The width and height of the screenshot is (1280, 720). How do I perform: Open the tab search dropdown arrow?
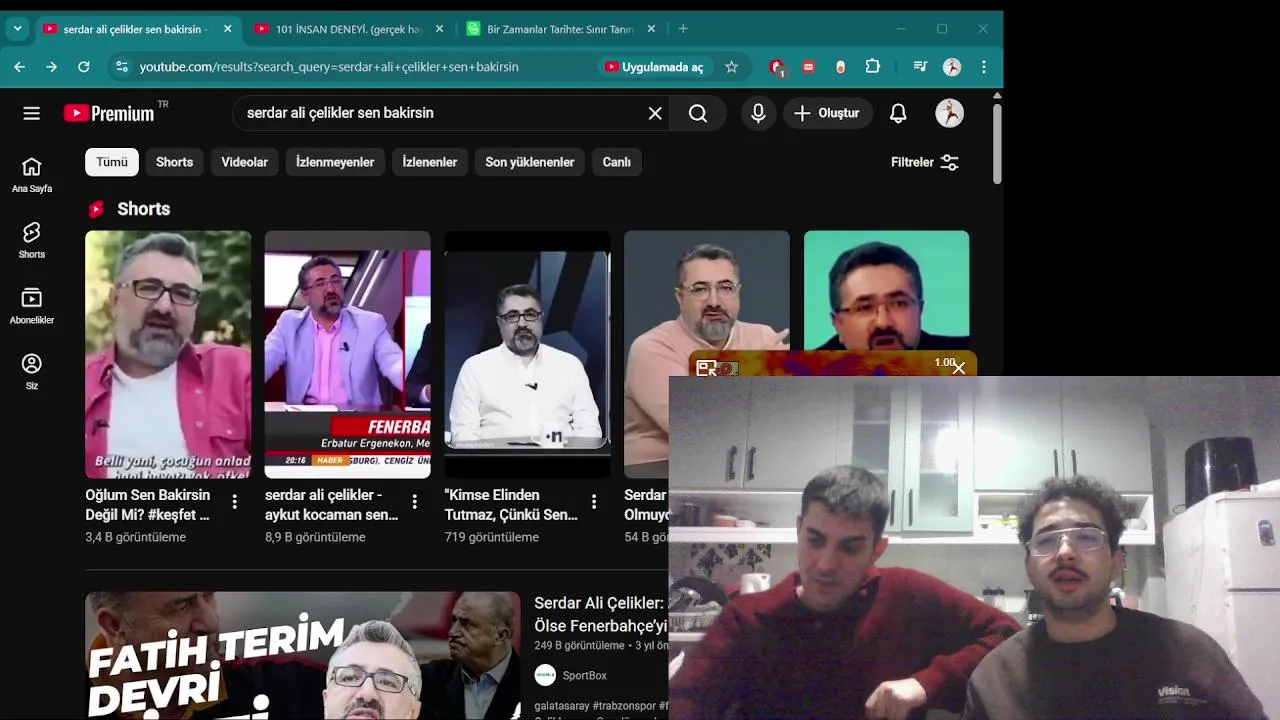(x=17, y=29)
